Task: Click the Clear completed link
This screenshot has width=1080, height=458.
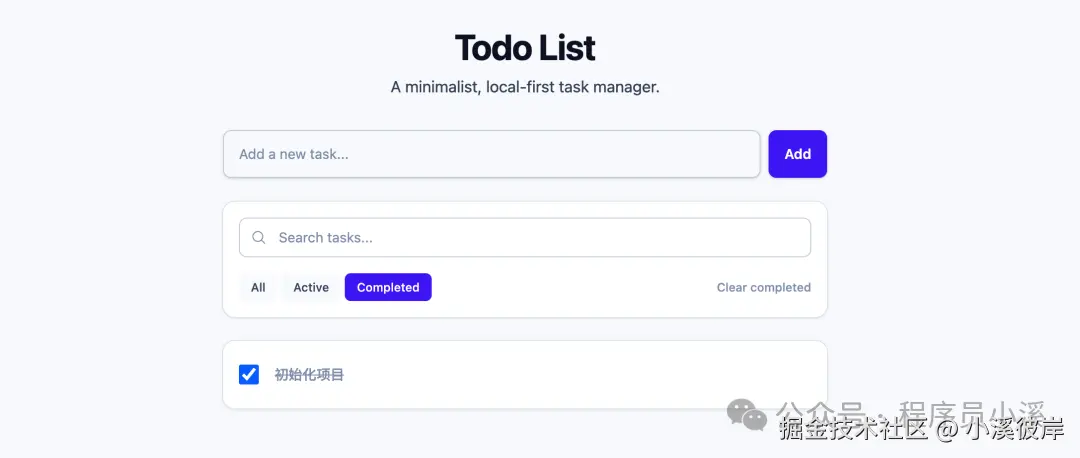Action: (x=763, y=288)
